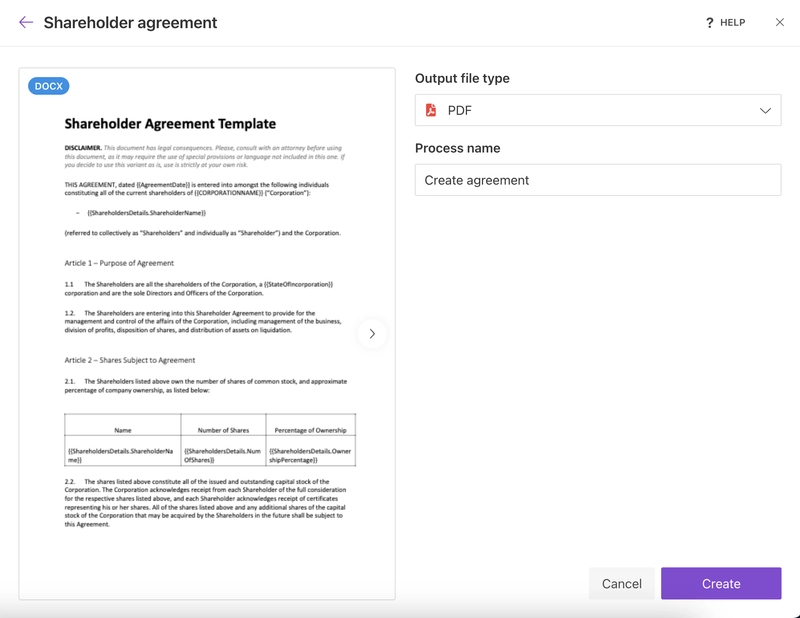
Task: Click the DOCX file type badge
Action: click(49, 86)
